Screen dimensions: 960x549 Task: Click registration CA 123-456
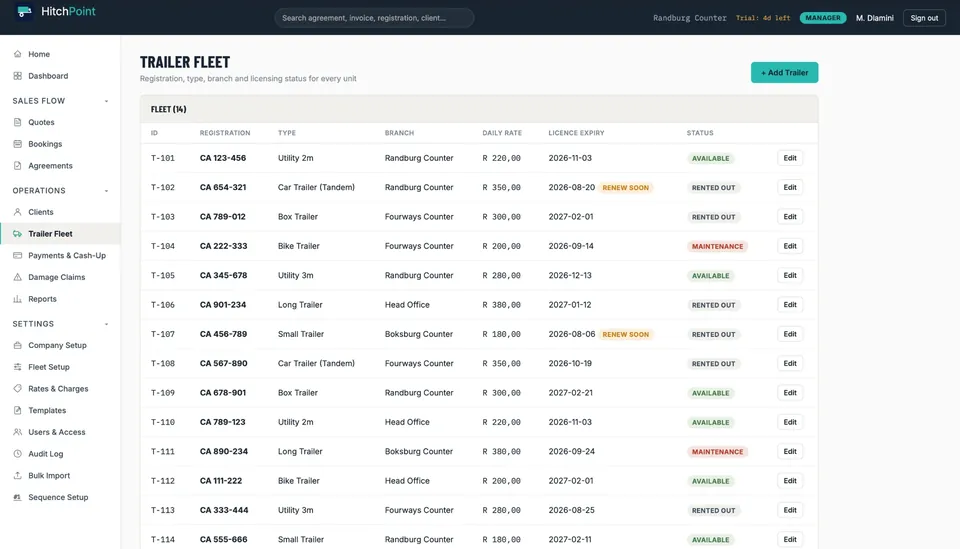click(x=223, y=158)
